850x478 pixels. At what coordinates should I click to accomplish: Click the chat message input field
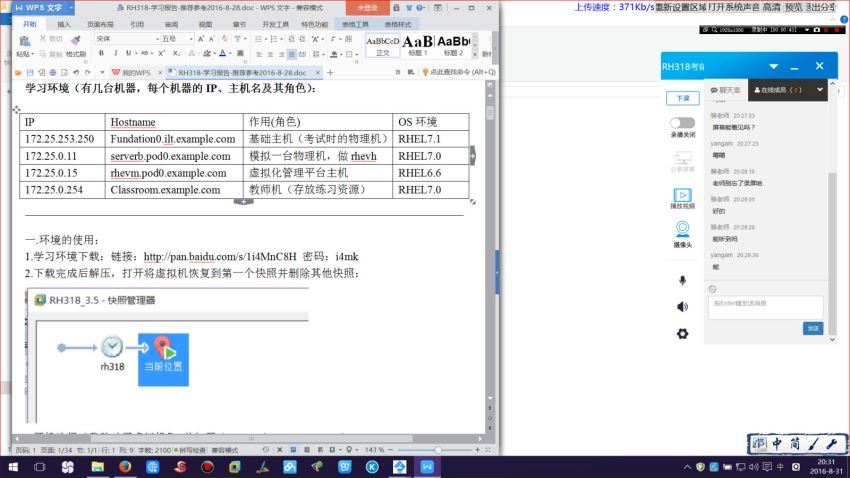[x=765, y=307]
